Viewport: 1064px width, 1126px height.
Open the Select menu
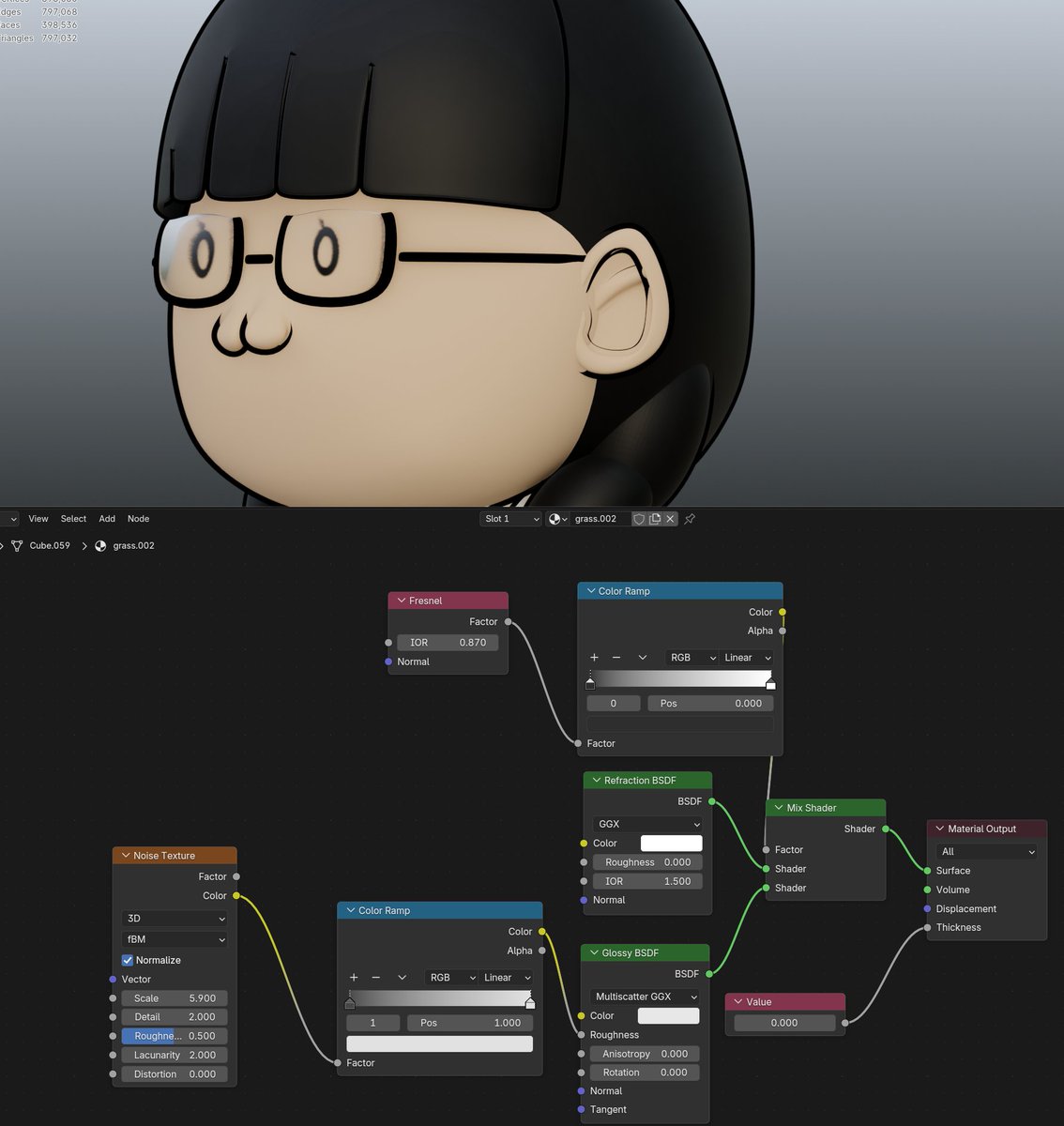click(x=73, y=519)
